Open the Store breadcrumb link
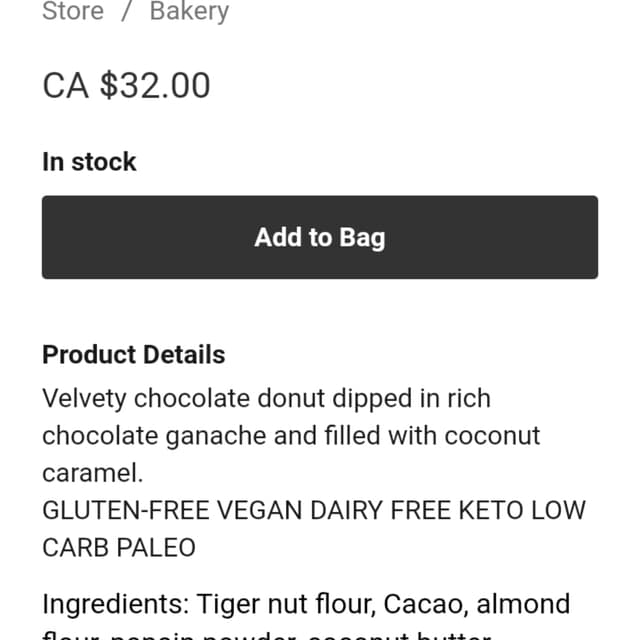Image resolution: width=640 pixels, height=640 pixels. coord(73,11)
